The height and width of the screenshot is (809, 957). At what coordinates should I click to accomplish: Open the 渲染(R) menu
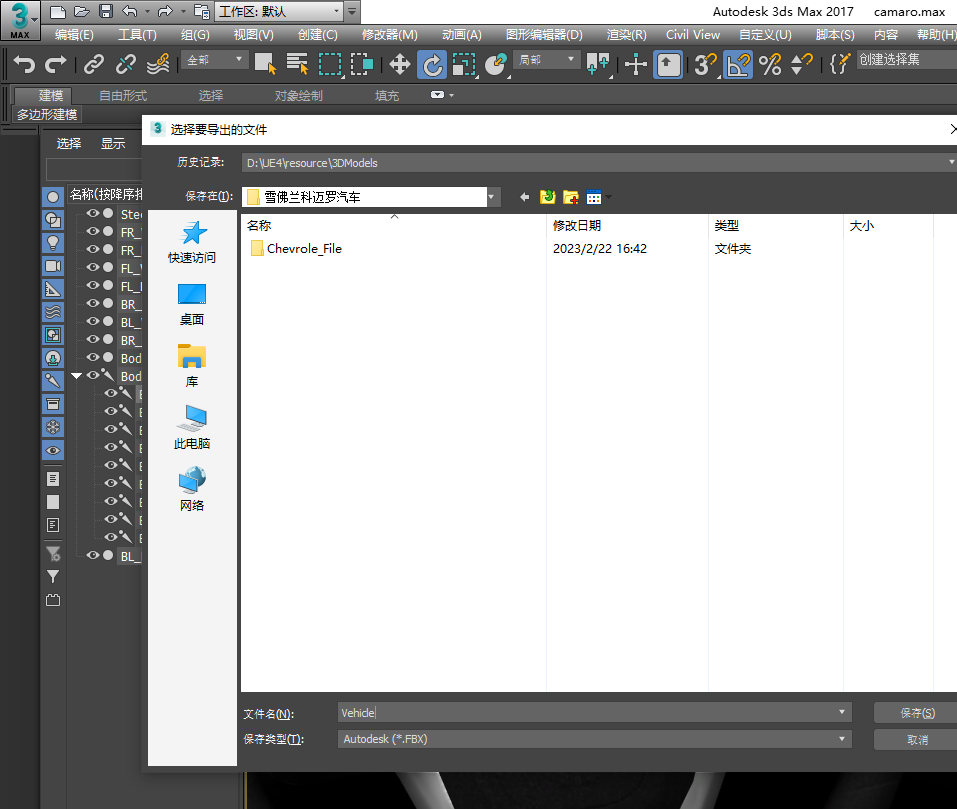click(x=627, y=35)
